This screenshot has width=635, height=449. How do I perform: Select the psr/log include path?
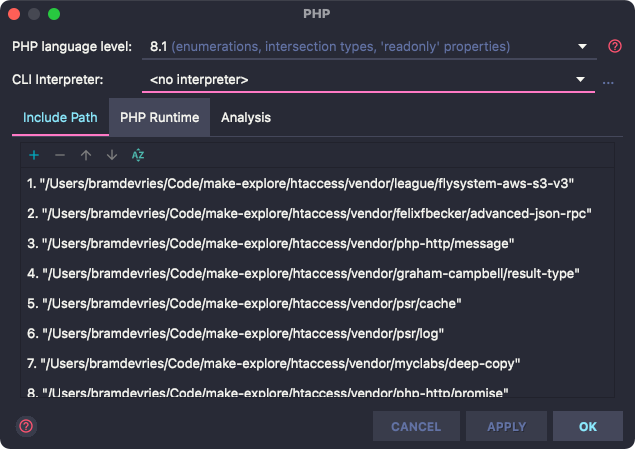pyautogui.click(x=318, y=333)
